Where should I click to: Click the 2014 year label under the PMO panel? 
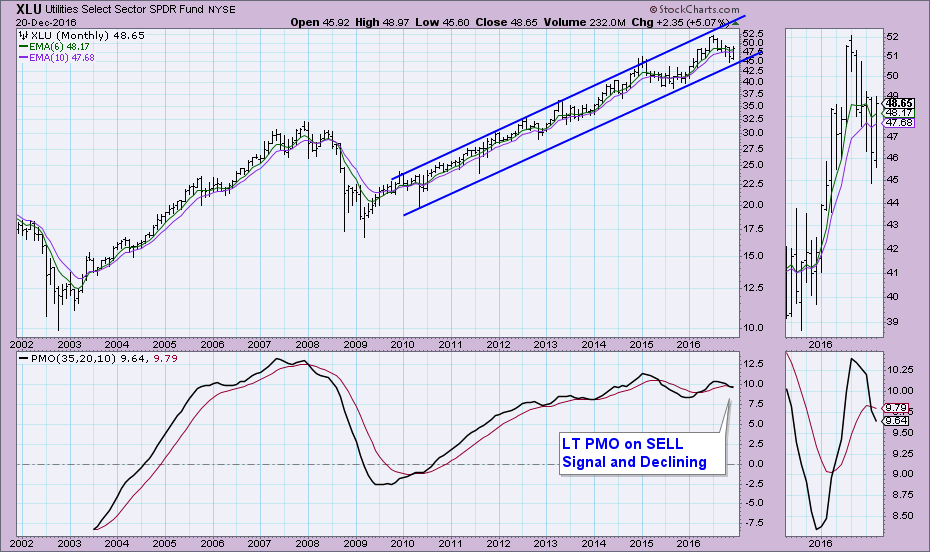[x=594, y=544]
